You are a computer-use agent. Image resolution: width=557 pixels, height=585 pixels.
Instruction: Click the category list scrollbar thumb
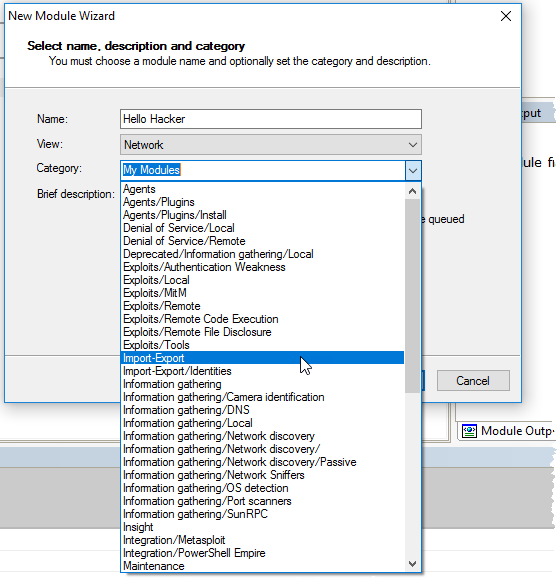point(412,296)
